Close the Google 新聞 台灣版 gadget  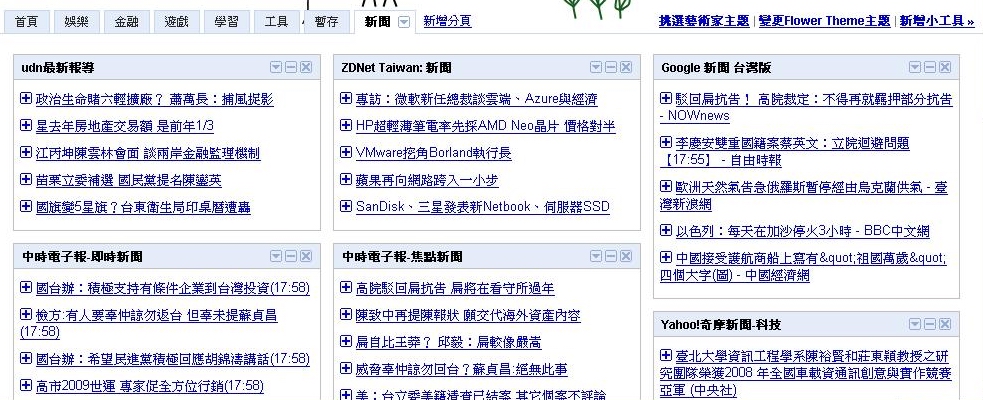945,67
